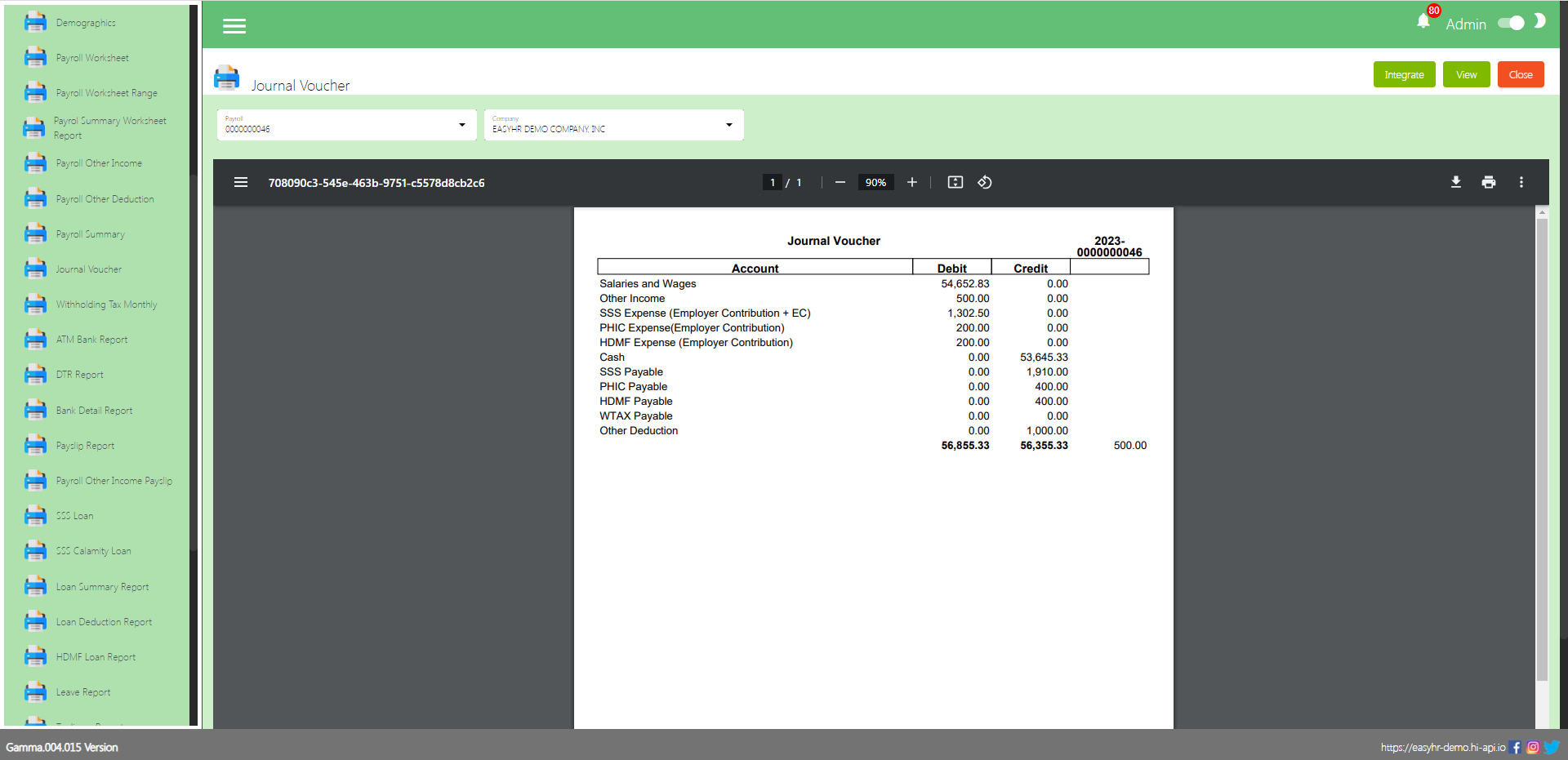Screen dimensions: 1568x760
Task: Open the Facebook icon in footer
Action: tap(1516, 747)
